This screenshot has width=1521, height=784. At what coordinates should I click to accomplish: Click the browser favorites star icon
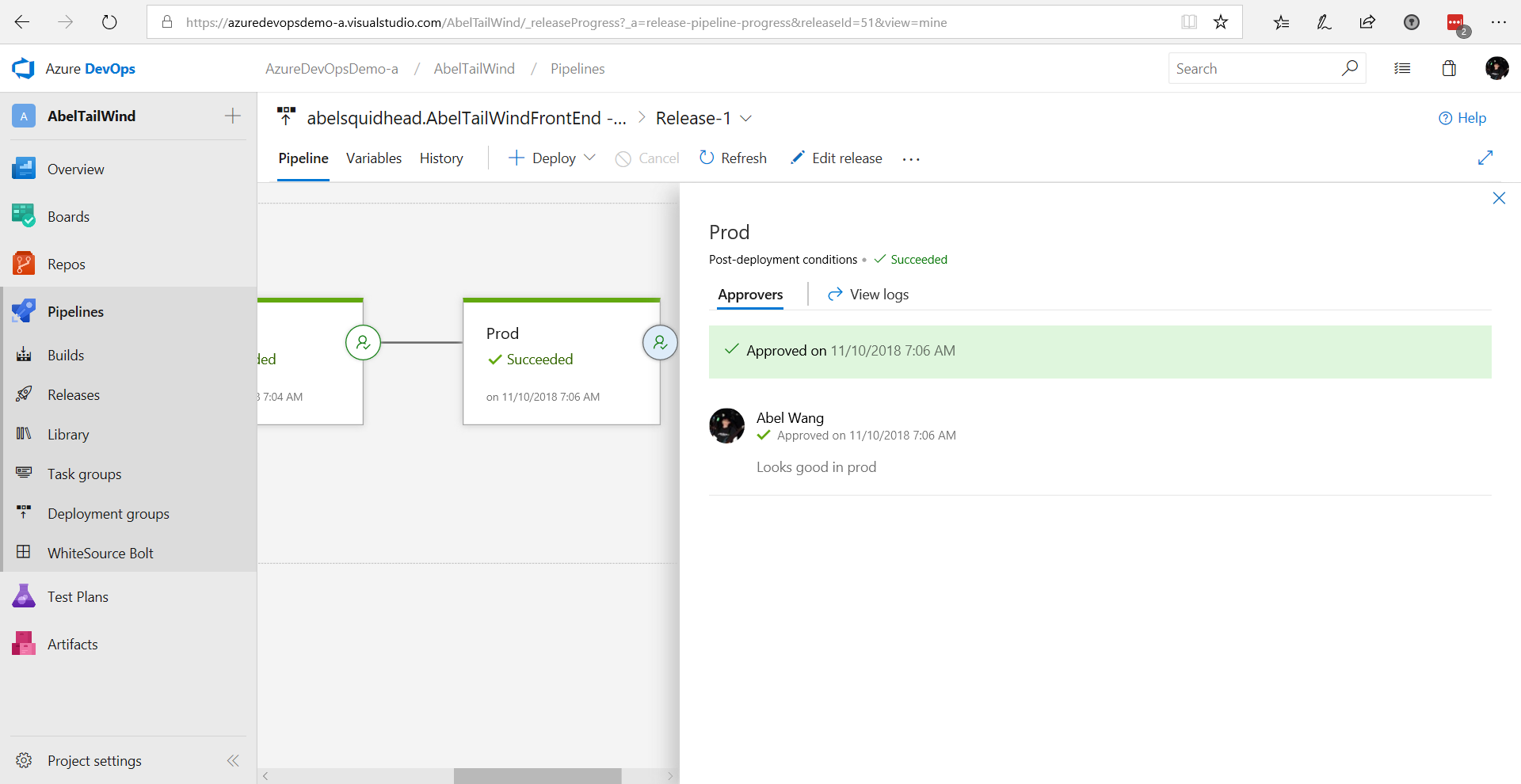1221,22
